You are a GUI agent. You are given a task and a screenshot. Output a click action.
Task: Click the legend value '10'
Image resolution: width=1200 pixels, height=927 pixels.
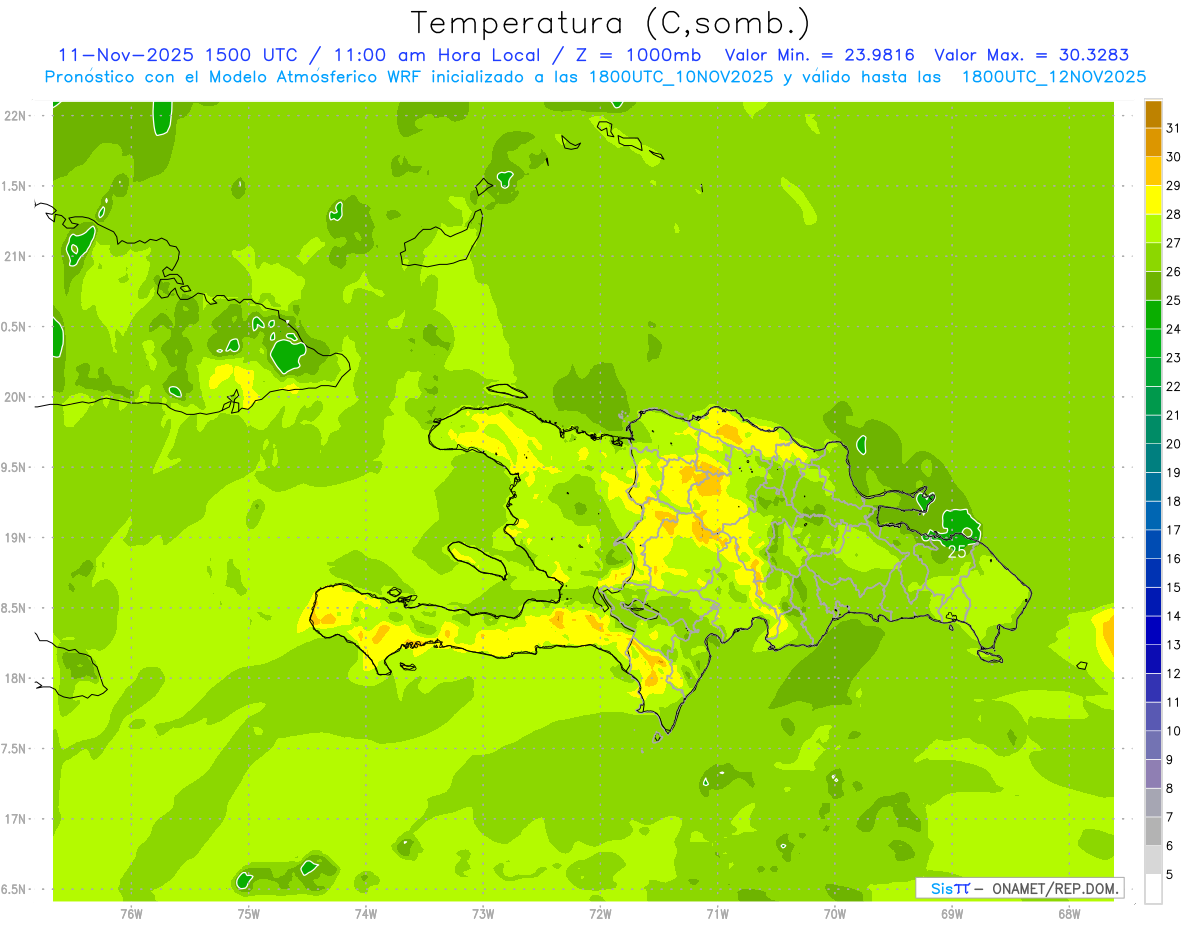pyautogui.click(x=1173, y=731)
